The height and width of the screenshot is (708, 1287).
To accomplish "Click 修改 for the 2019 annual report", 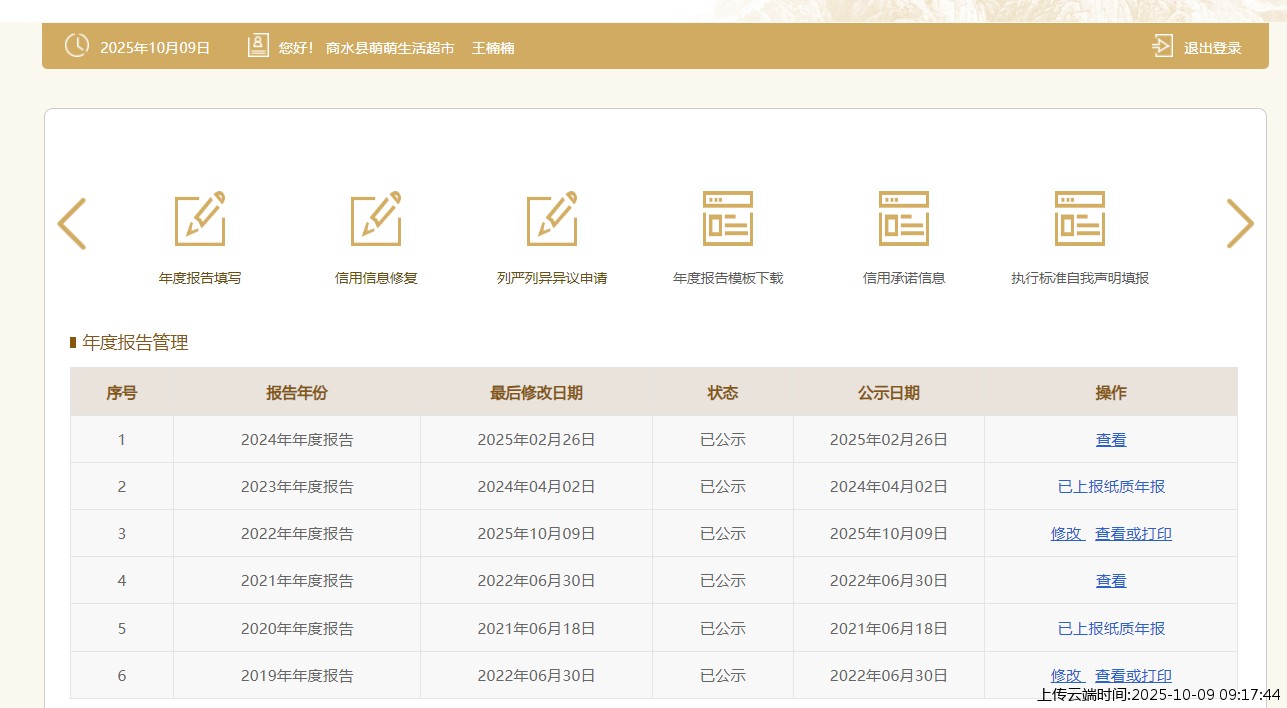I will (x=1067, y=676).
